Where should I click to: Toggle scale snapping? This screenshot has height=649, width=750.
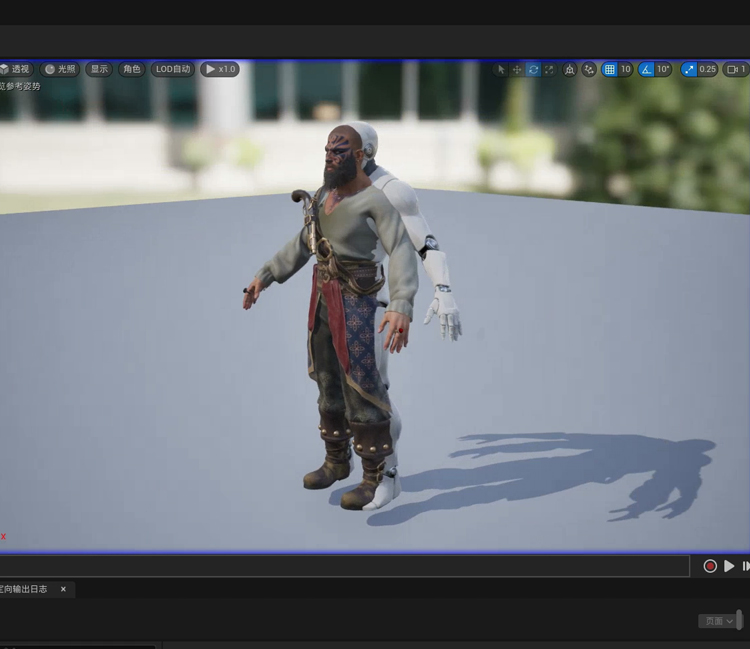click(x=689, y=70)
